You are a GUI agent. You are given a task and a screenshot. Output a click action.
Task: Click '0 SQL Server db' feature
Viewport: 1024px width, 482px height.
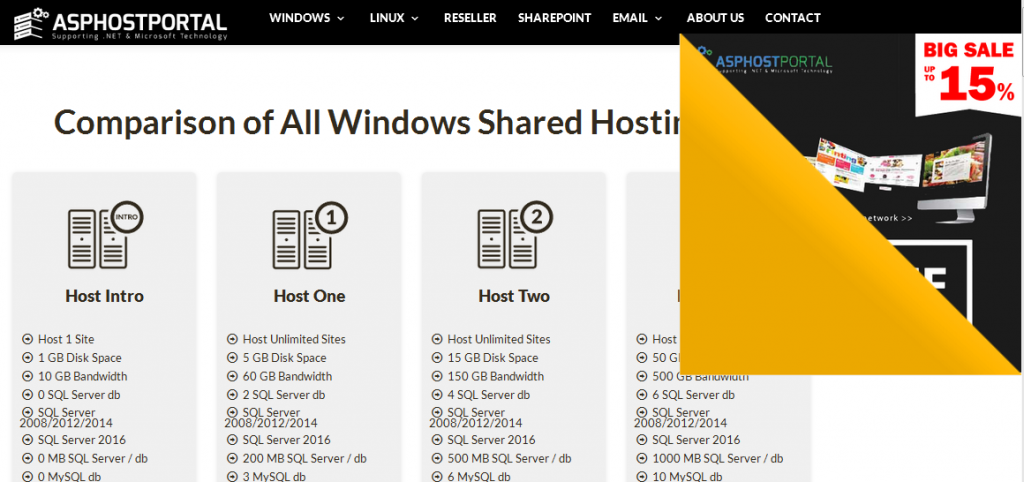click(79, 394)
